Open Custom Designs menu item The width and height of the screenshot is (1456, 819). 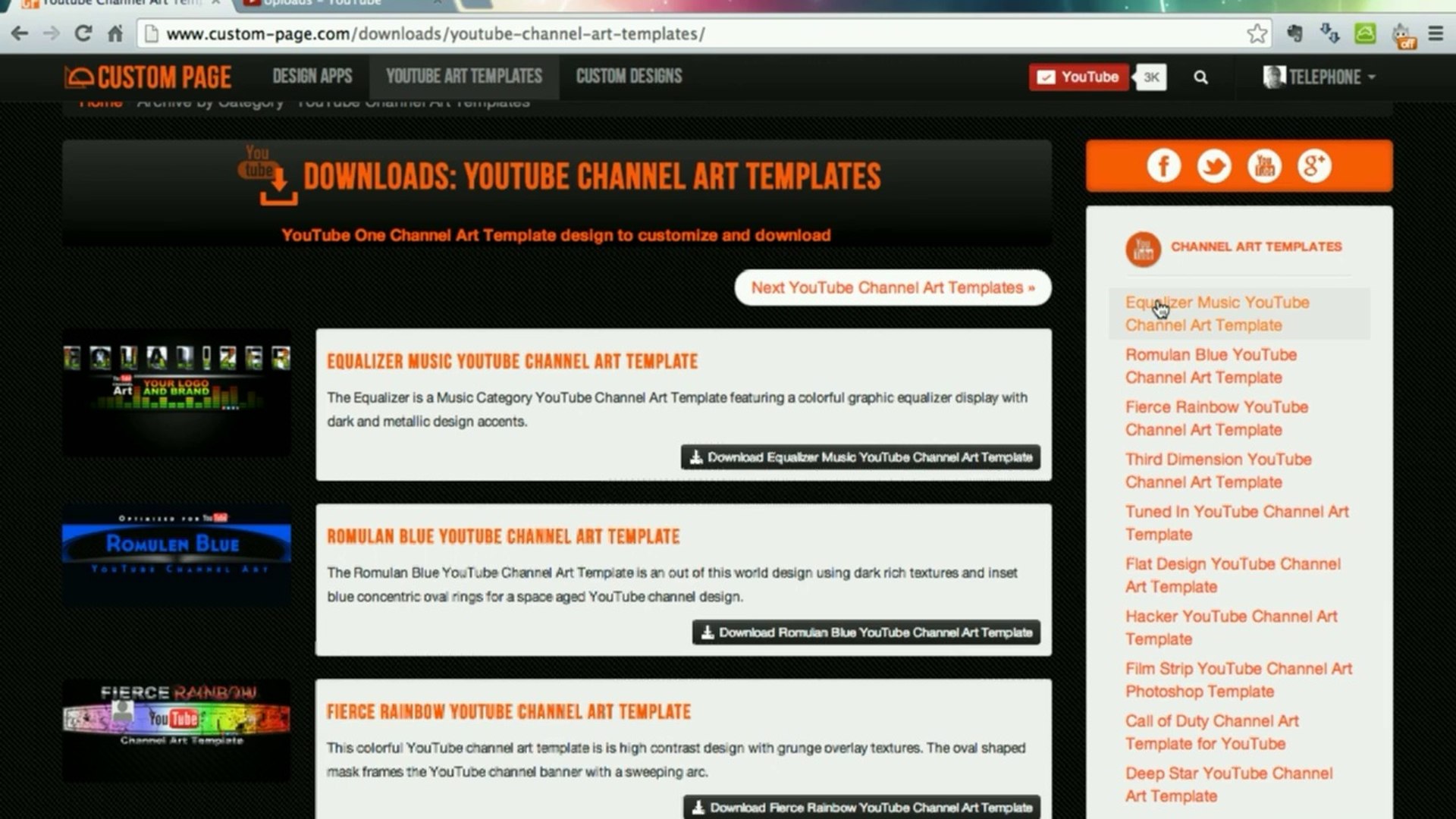(x=629, y=77)
